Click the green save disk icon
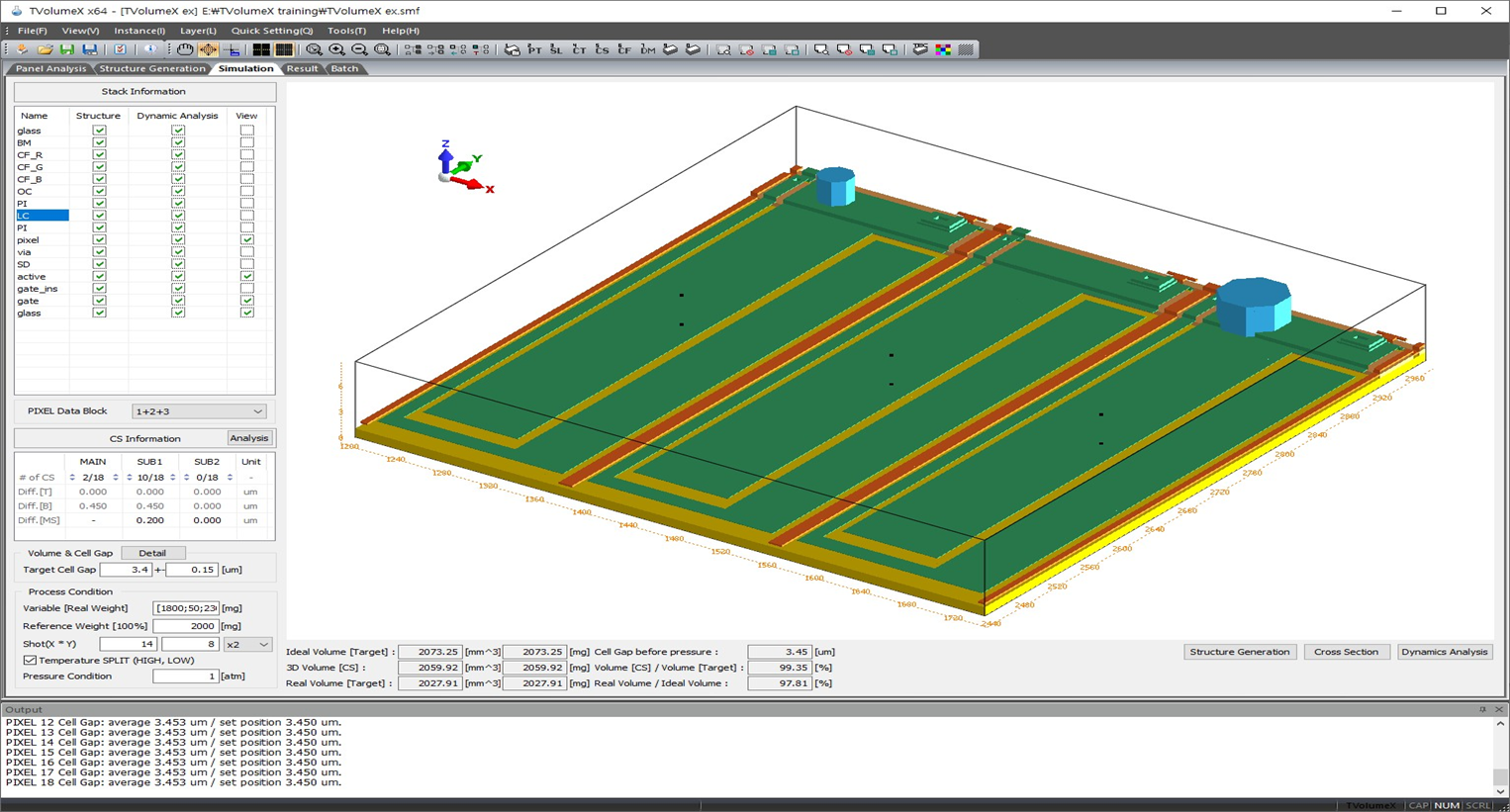 67,49
